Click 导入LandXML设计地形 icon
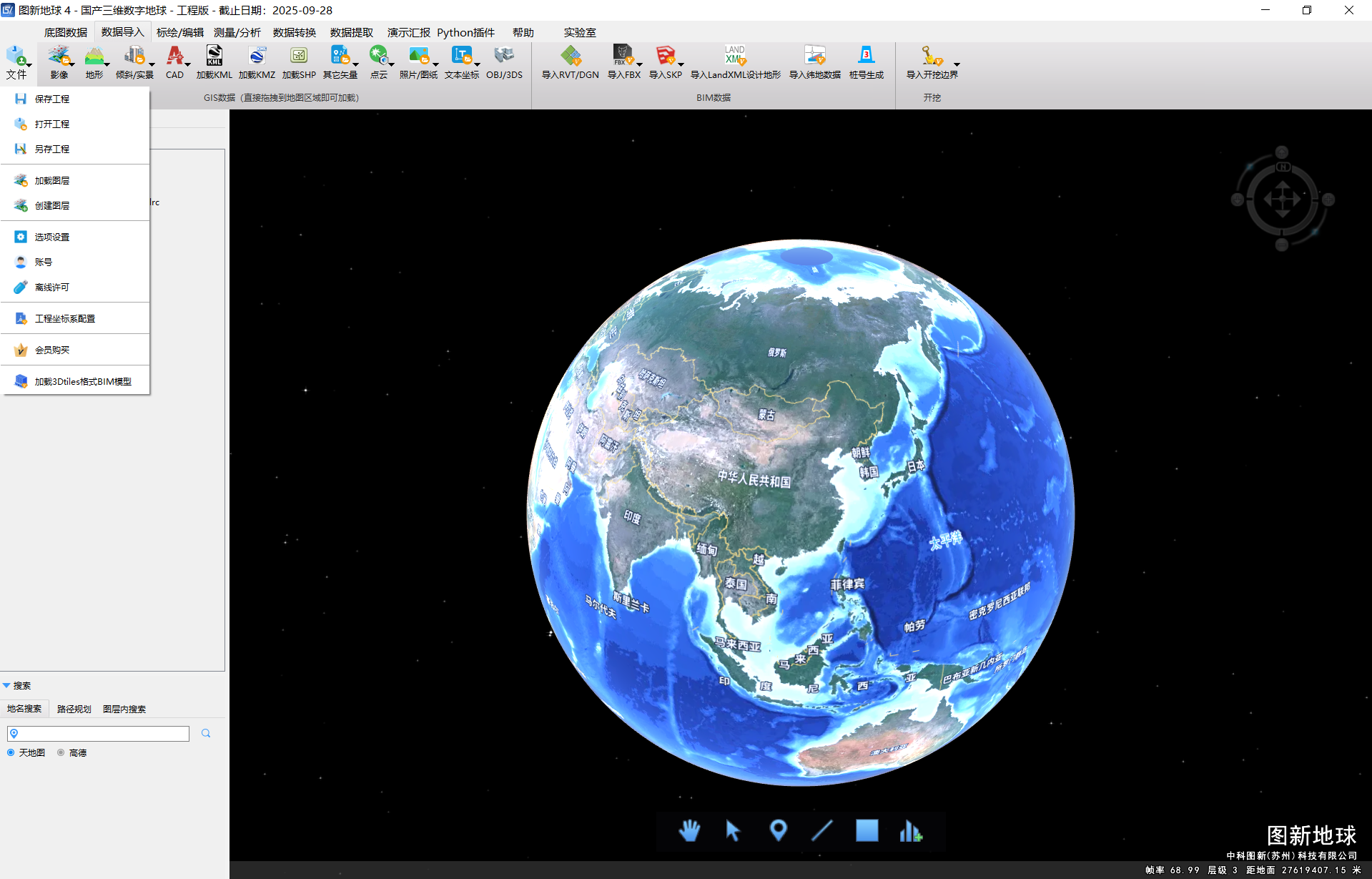The height and width of the screenshot is (879, 1372). (735, 56)
